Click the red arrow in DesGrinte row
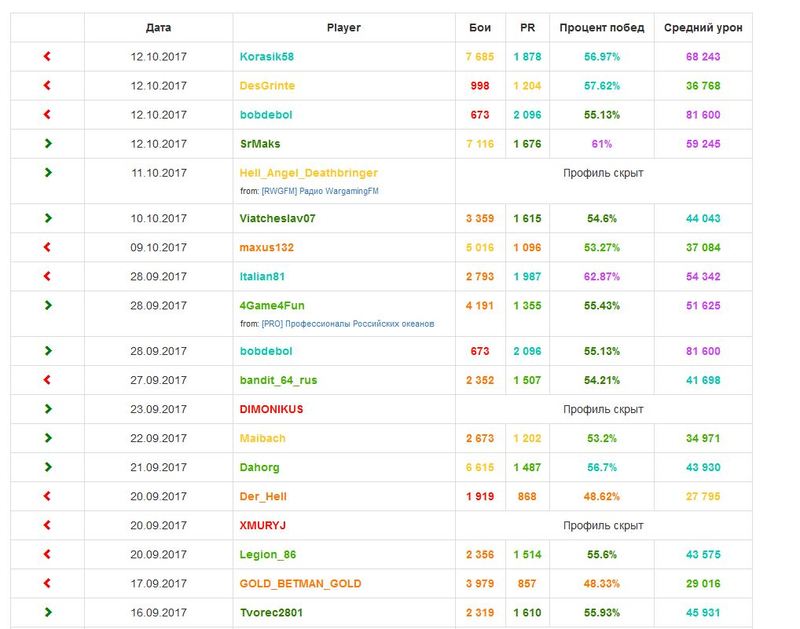This screenshot has height=629, width=800. pyautogui.click(x=47, y=86)
